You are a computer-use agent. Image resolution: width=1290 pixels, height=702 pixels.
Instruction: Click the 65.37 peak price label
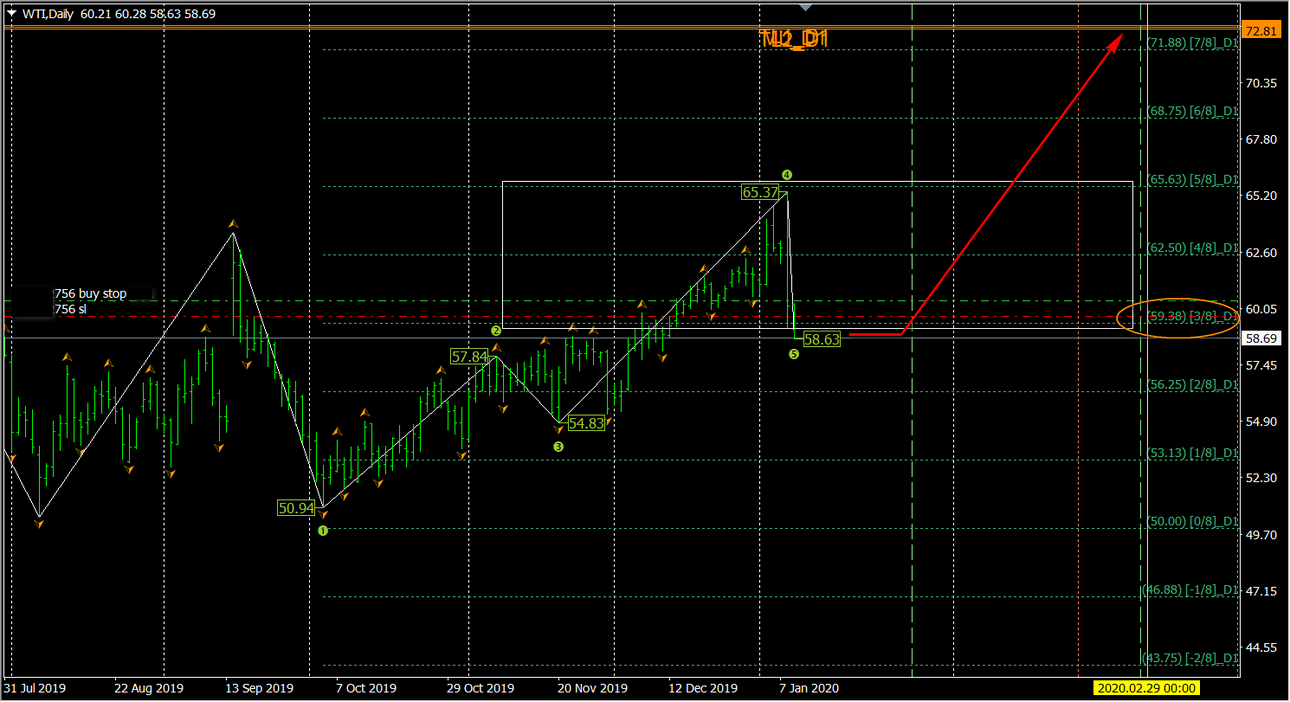[760, 192]
